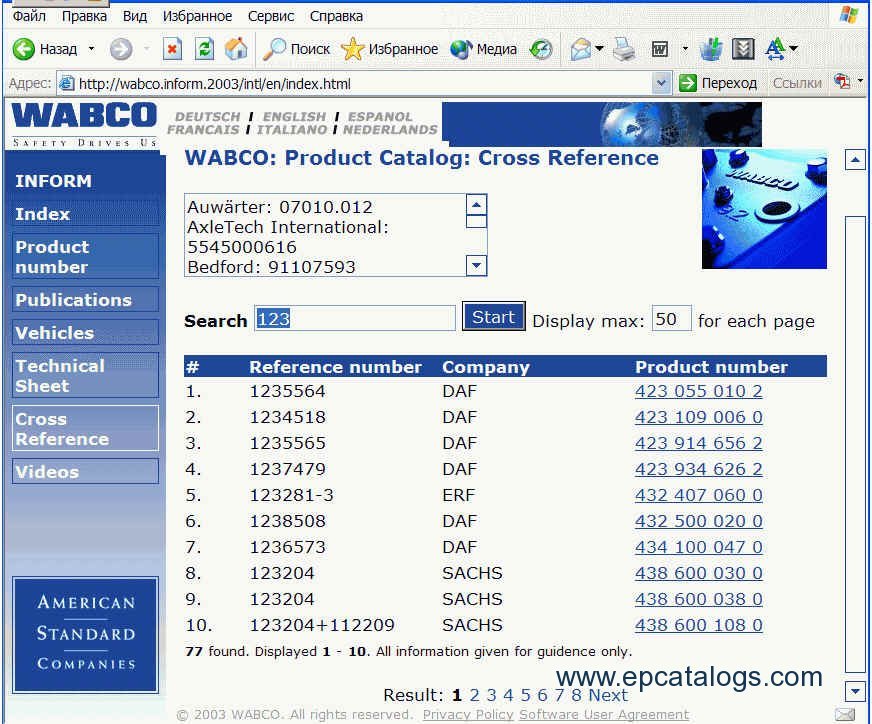The width and height of the screenshot is (872, 724).
Task: Click the Search text field
Action: 355,319
